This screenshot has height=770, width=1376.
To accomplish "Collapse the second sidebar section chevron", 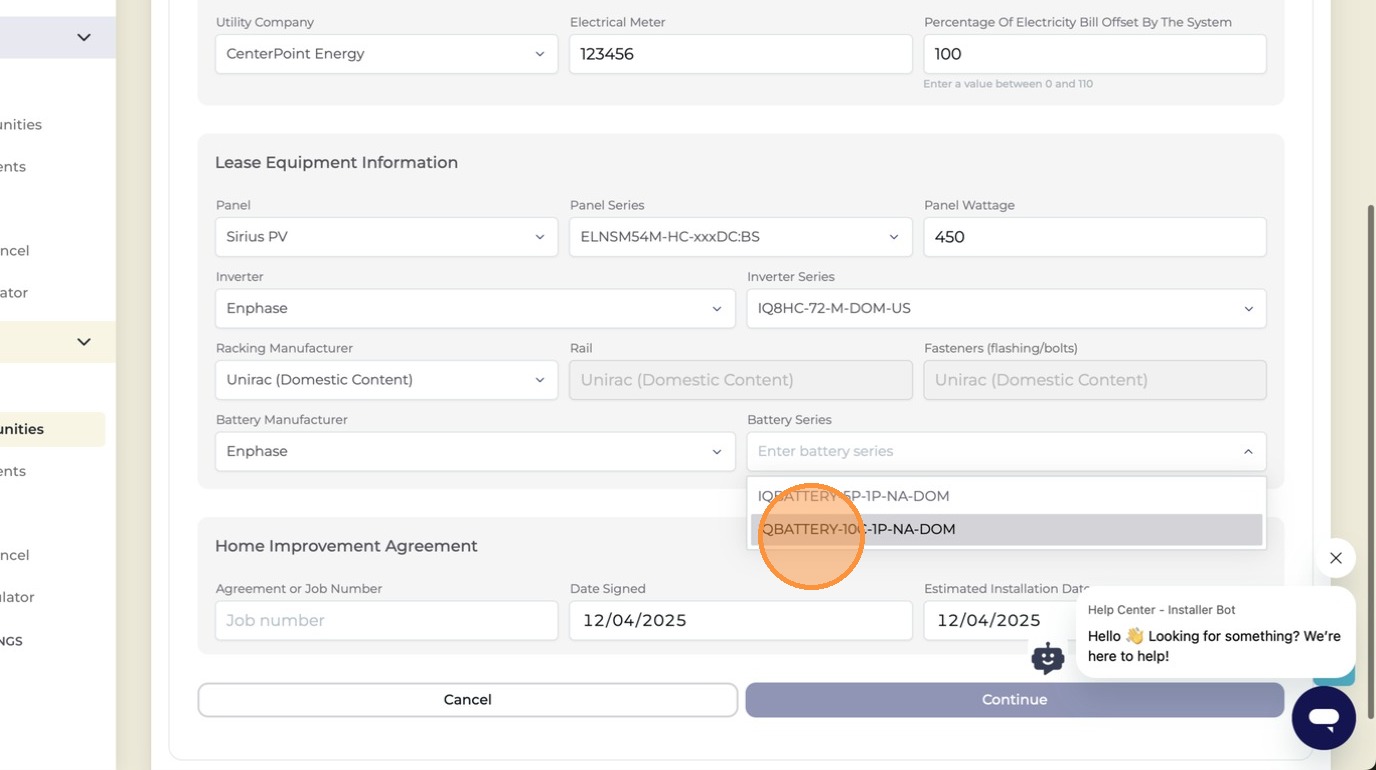I will (x=84, y=342).
